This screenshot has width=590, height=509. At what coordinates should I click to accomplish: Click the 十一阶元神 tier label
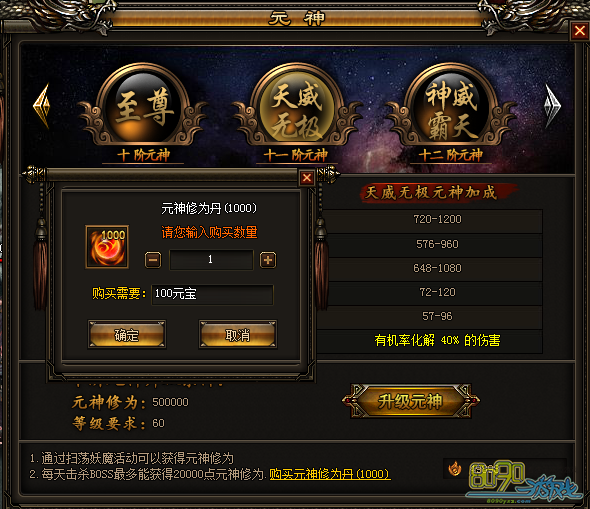tap(295, 155)
